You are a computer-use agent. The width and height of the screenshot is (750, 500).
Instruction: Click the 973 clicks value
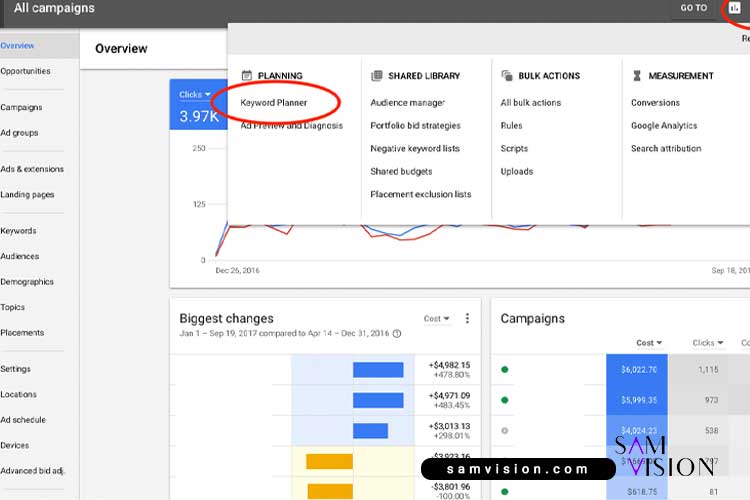point(711,400)
